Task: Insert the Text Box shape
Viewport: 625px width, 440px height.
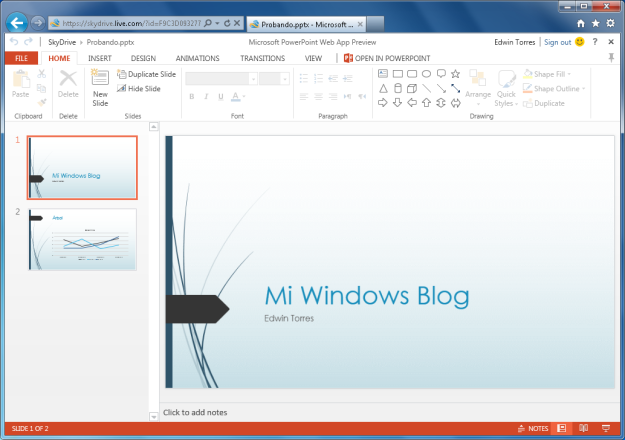Action: point(383,74)
